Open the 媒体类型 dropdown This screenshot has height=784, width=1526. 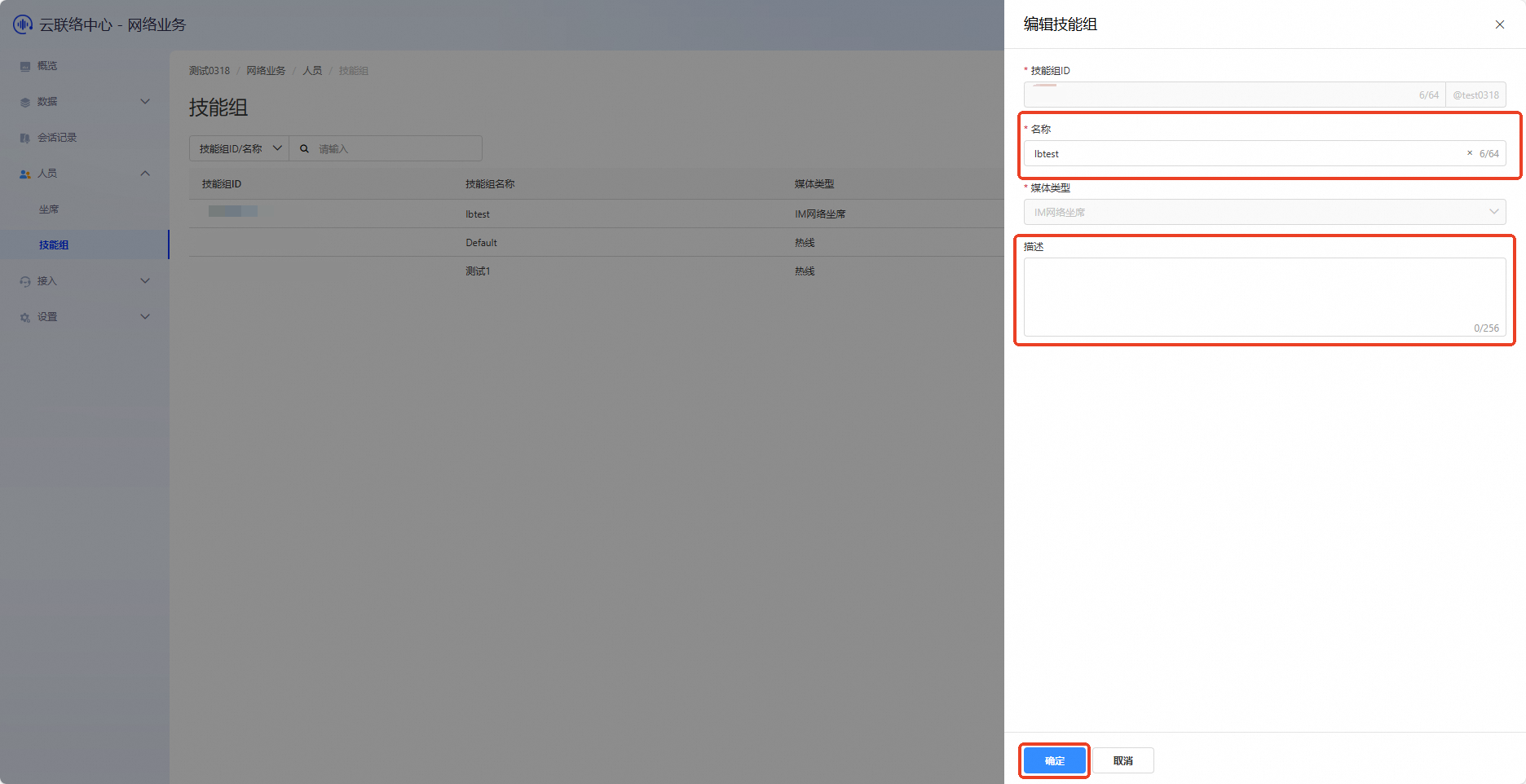click(x=1264, y=212)
